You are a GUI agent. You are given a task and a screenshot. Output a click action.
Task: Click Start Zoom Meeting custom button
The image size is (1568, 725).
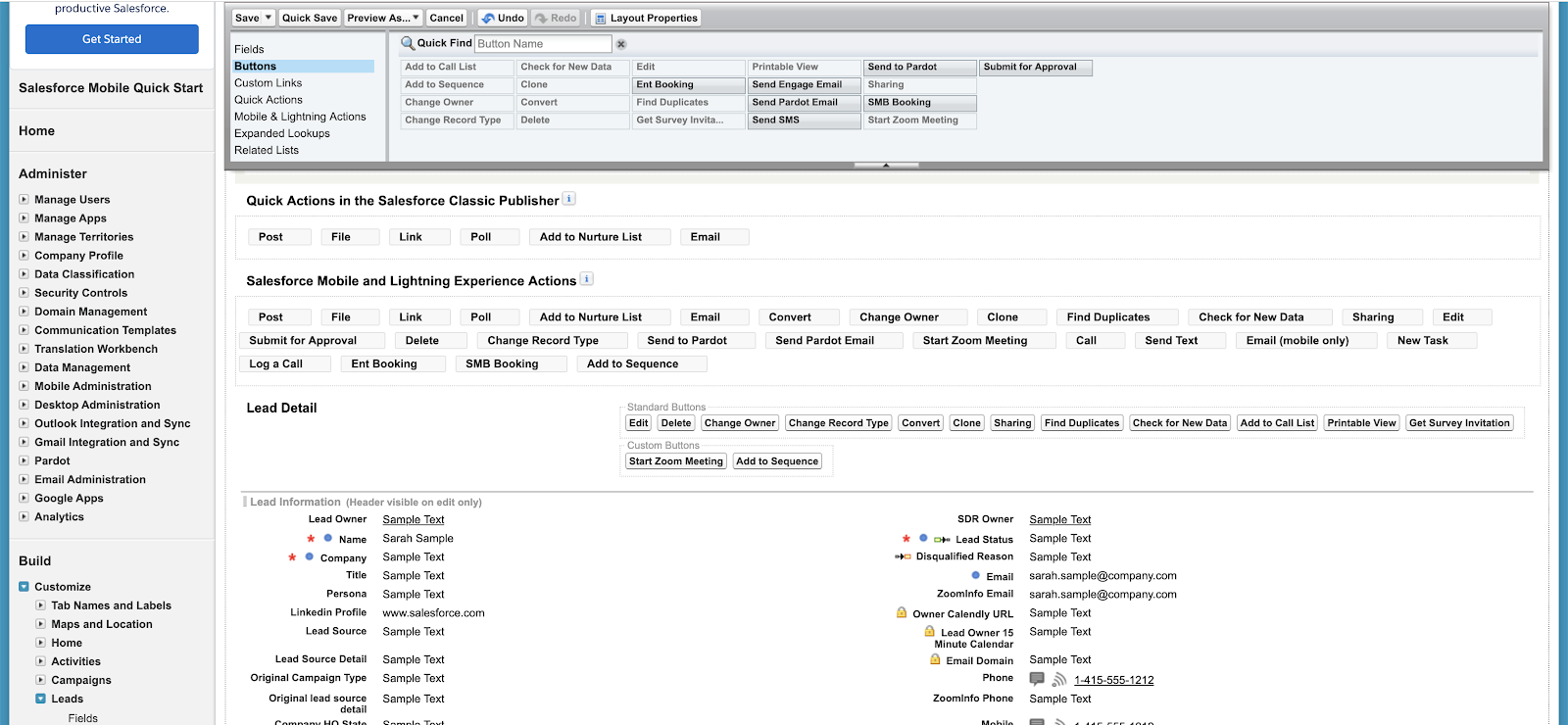coord(676,461)
